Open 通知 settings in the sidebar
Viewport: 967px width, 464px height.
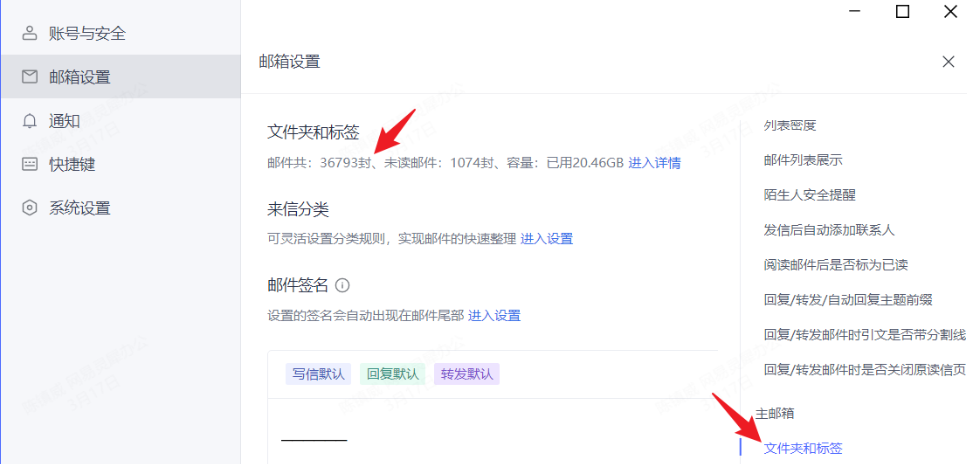pyautogui.click(x=120, y=121)
